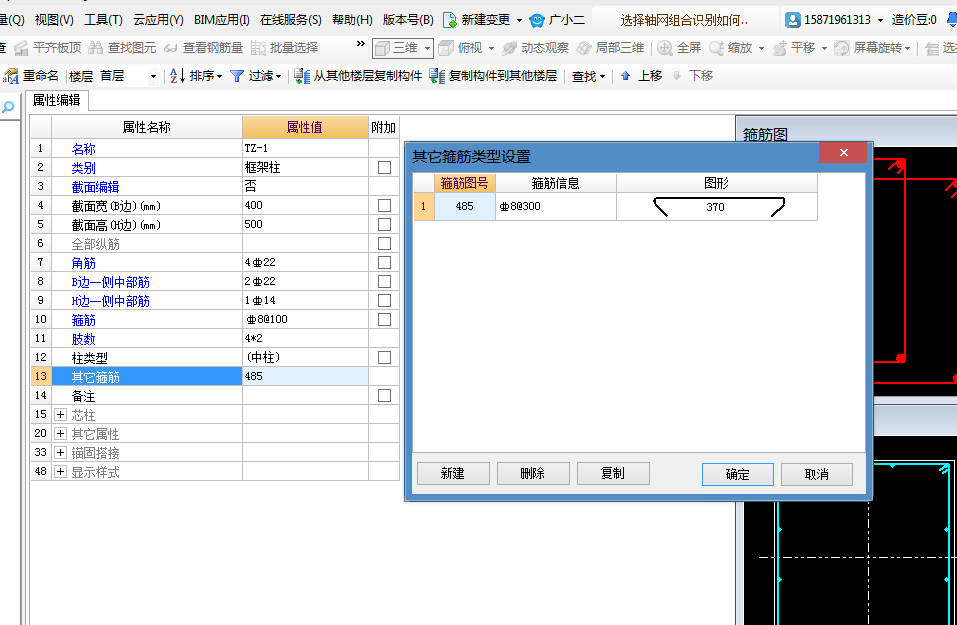Image resolution: width=957 pixels, height=625 pixels.
Task: Open the 工具(T) menu
Action: pyautogui.click(x=103, y=20)
